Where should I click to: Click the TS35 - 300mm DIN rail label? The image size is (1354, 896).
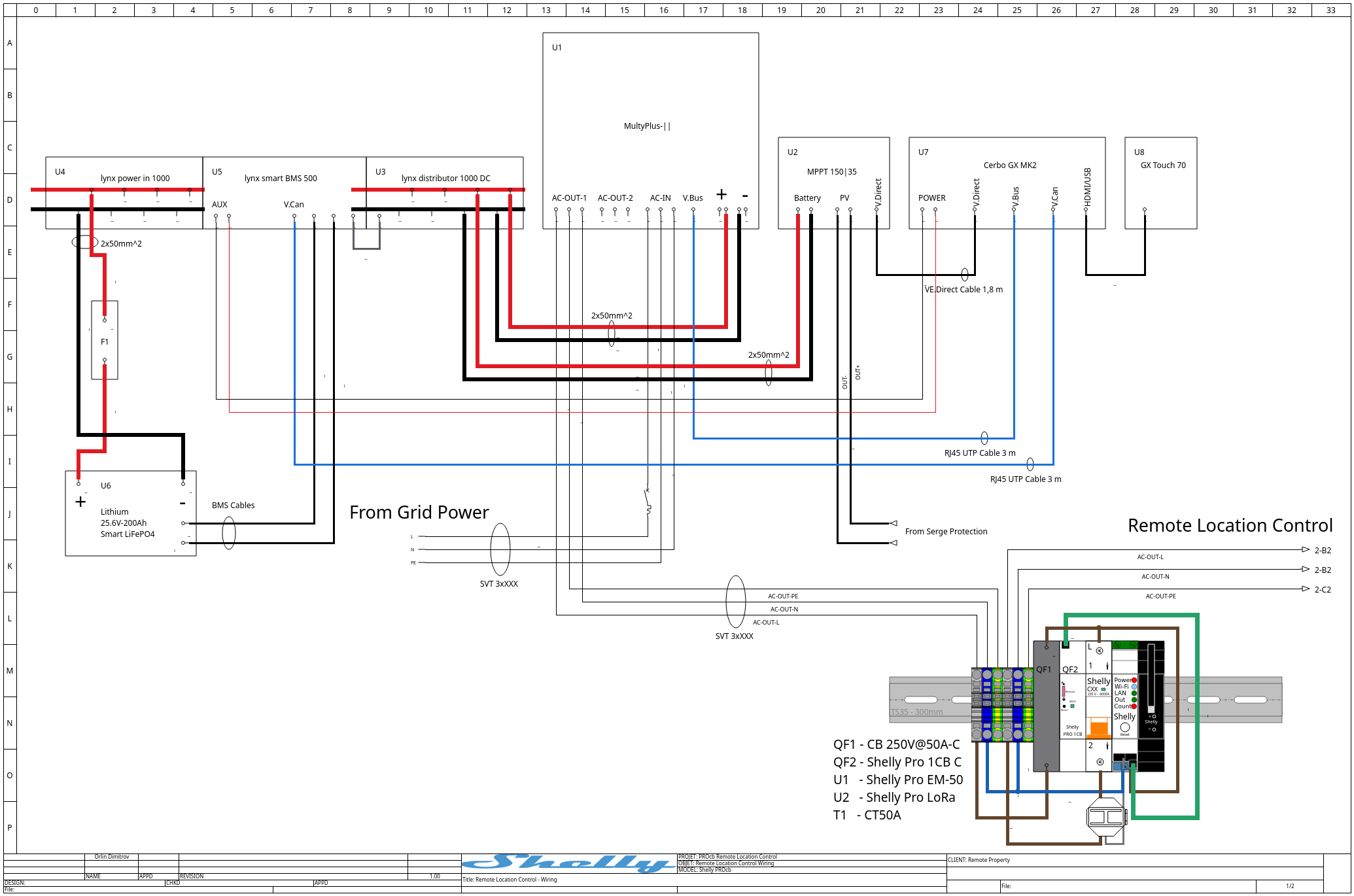point(917,712)
